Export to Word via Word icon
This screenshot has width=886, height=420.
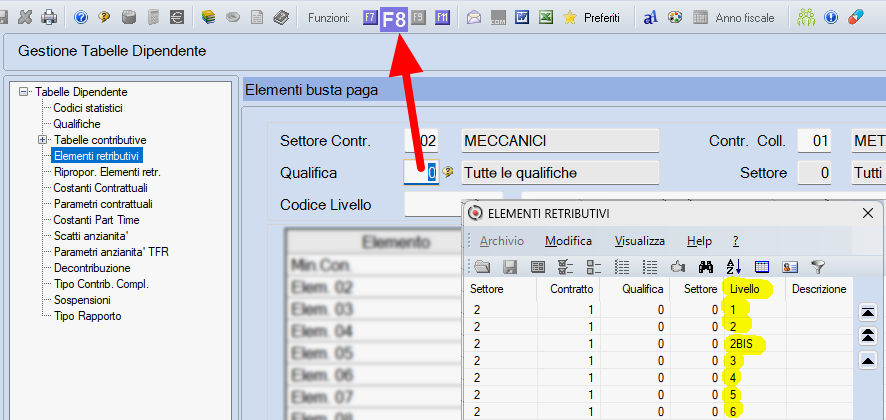click(522, 18)
